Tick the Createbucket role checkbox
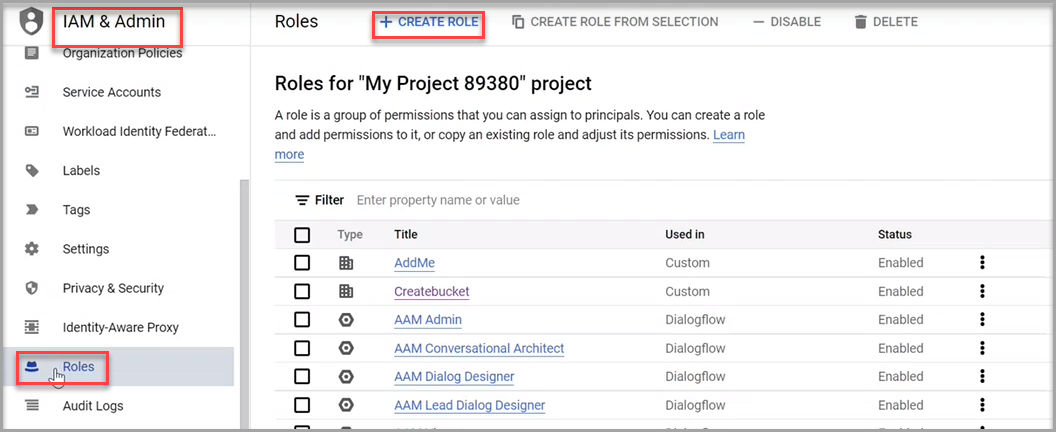1056x432 pixels. tap(302, 291)
